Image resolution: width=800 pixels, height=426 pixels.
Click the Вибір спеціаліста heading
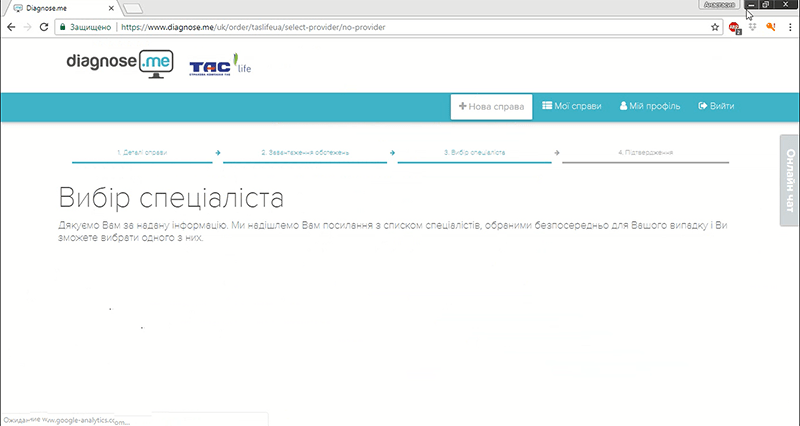point(171,197)
